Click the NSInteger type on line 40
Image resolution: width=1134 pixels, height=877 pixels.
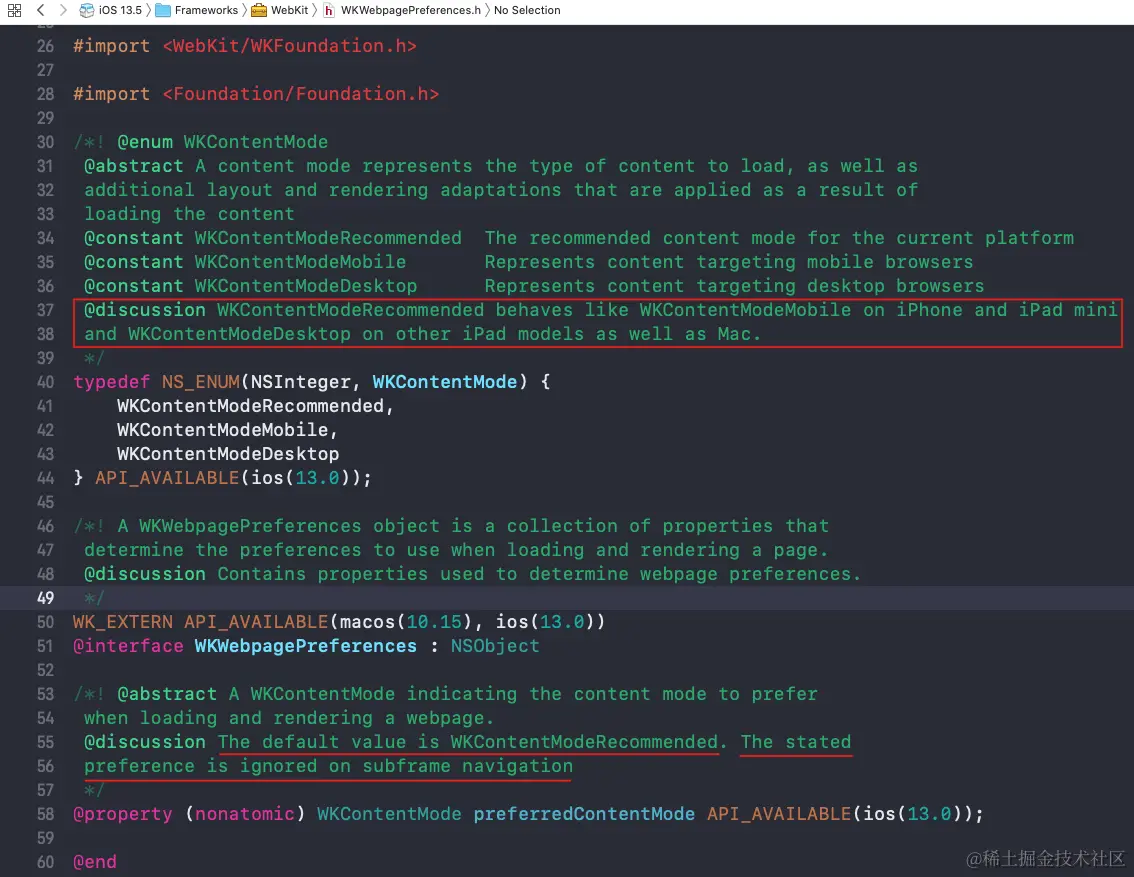coord(300,382)
